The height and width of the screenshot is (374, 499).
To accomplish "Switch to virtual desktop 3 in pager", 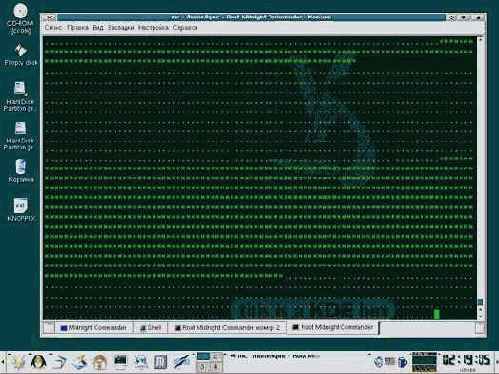I will pos(203,366).
